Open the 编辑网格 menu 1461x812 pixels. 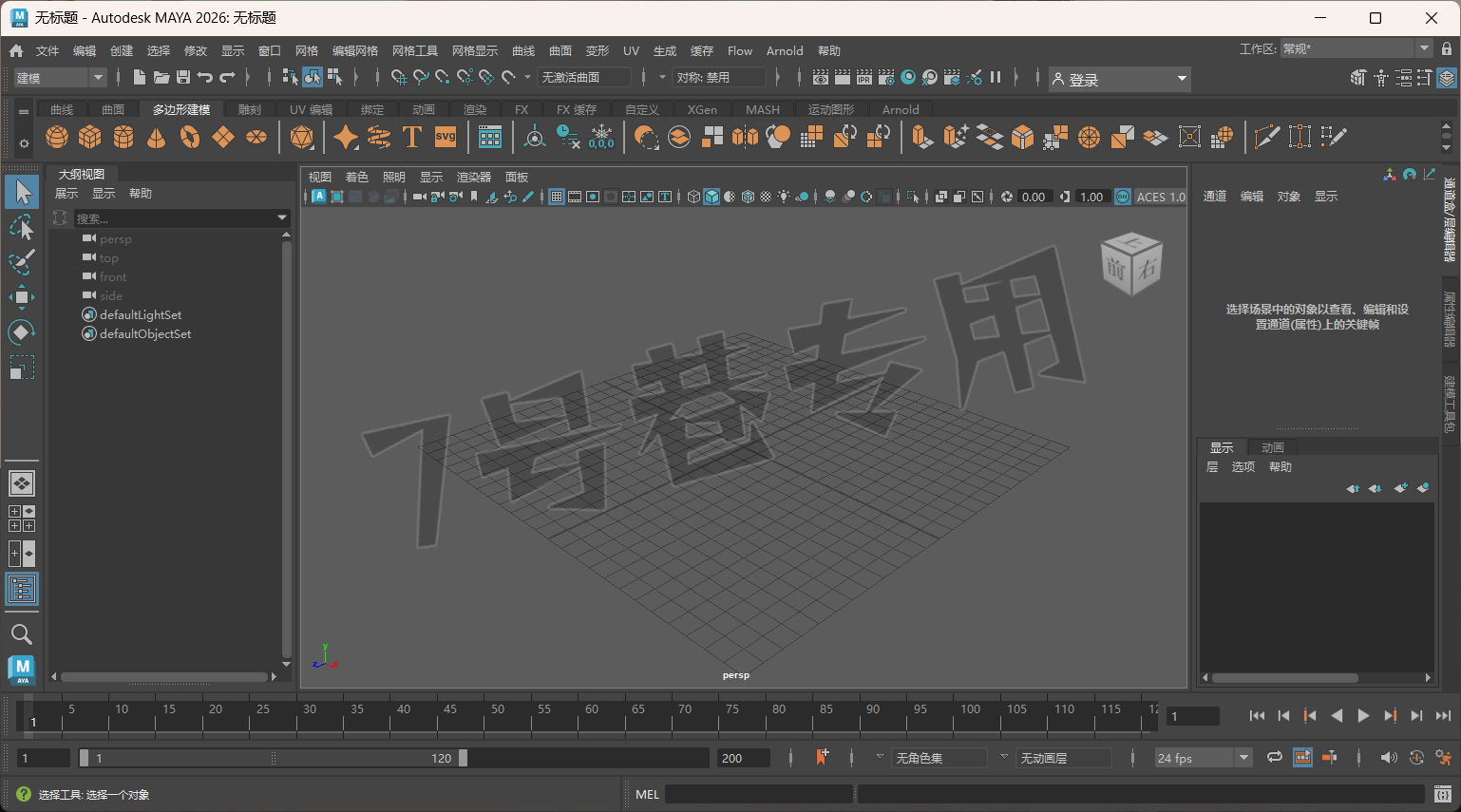355,51
